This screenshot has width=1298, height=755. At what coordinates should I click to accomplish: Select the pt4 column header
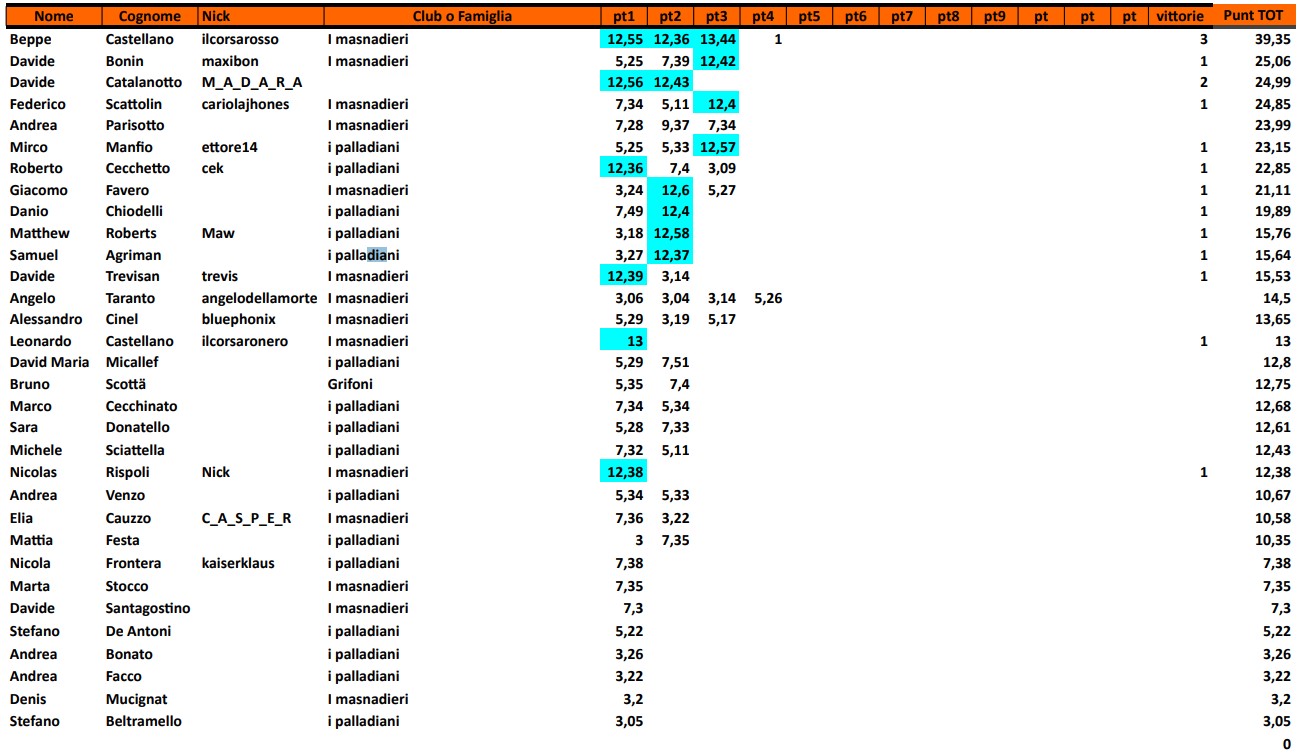coord(763,16)
